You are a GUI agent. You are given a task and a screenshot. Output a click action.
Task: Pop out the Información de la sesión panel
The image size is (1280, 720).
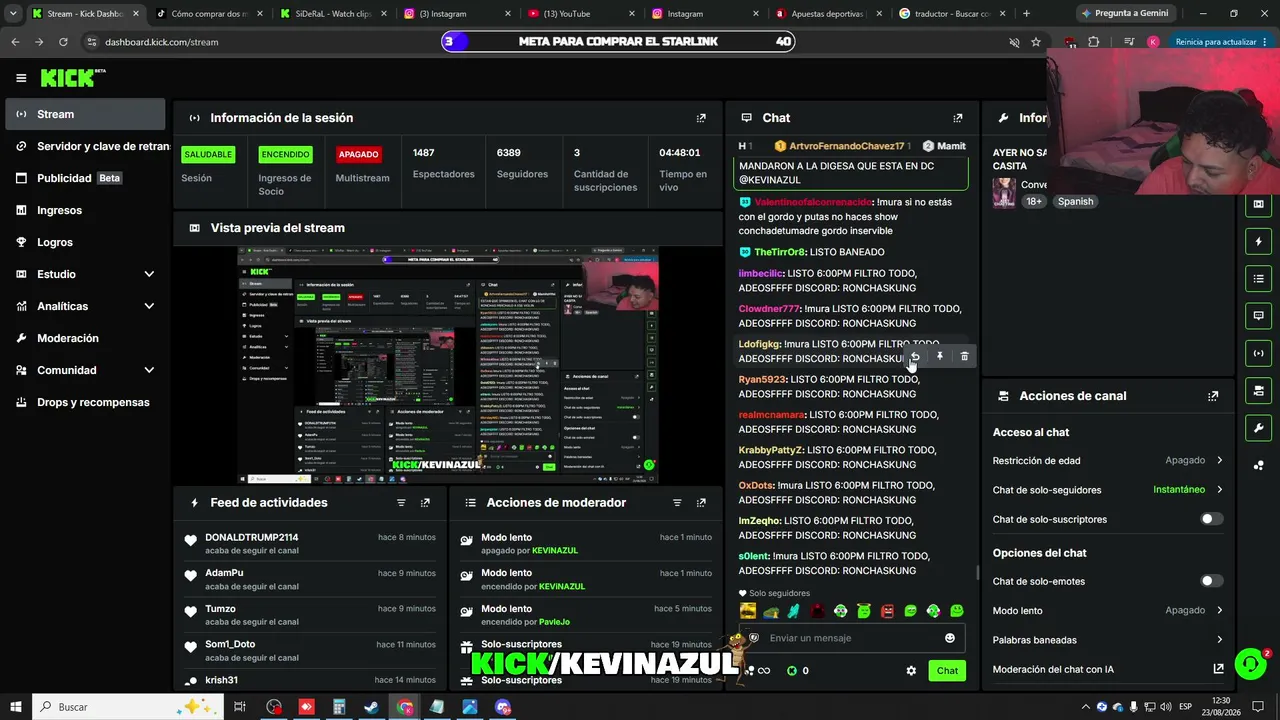pos(701,118)
